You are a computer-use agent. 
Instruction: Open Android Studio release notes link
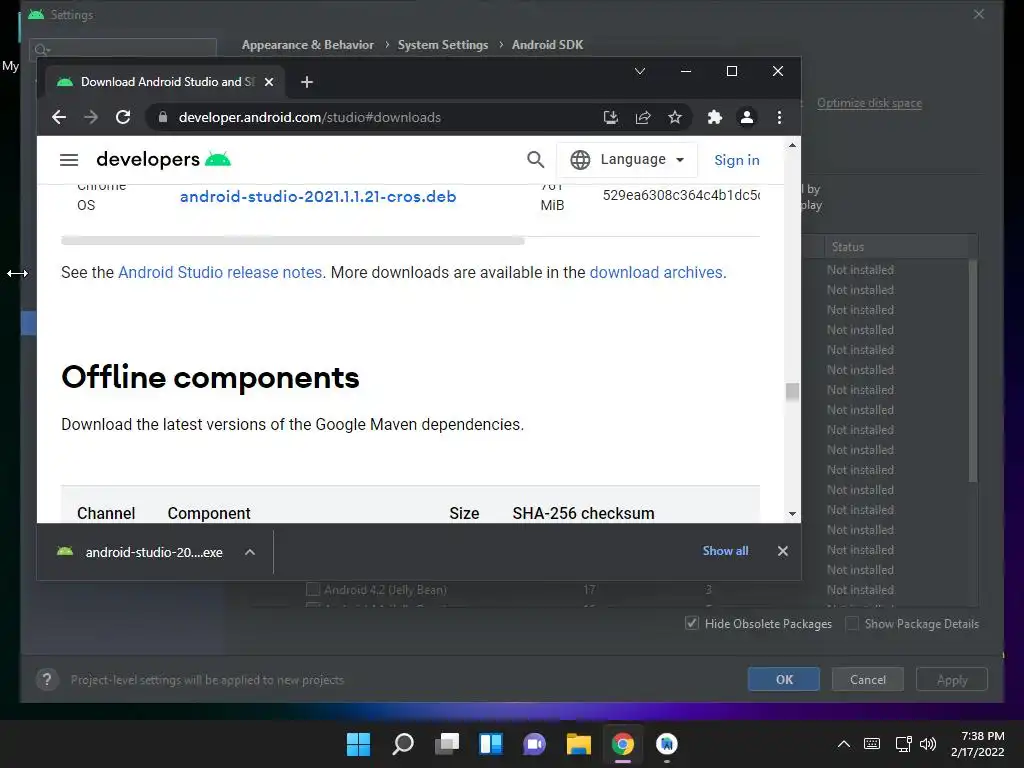[x=220, y=272]
